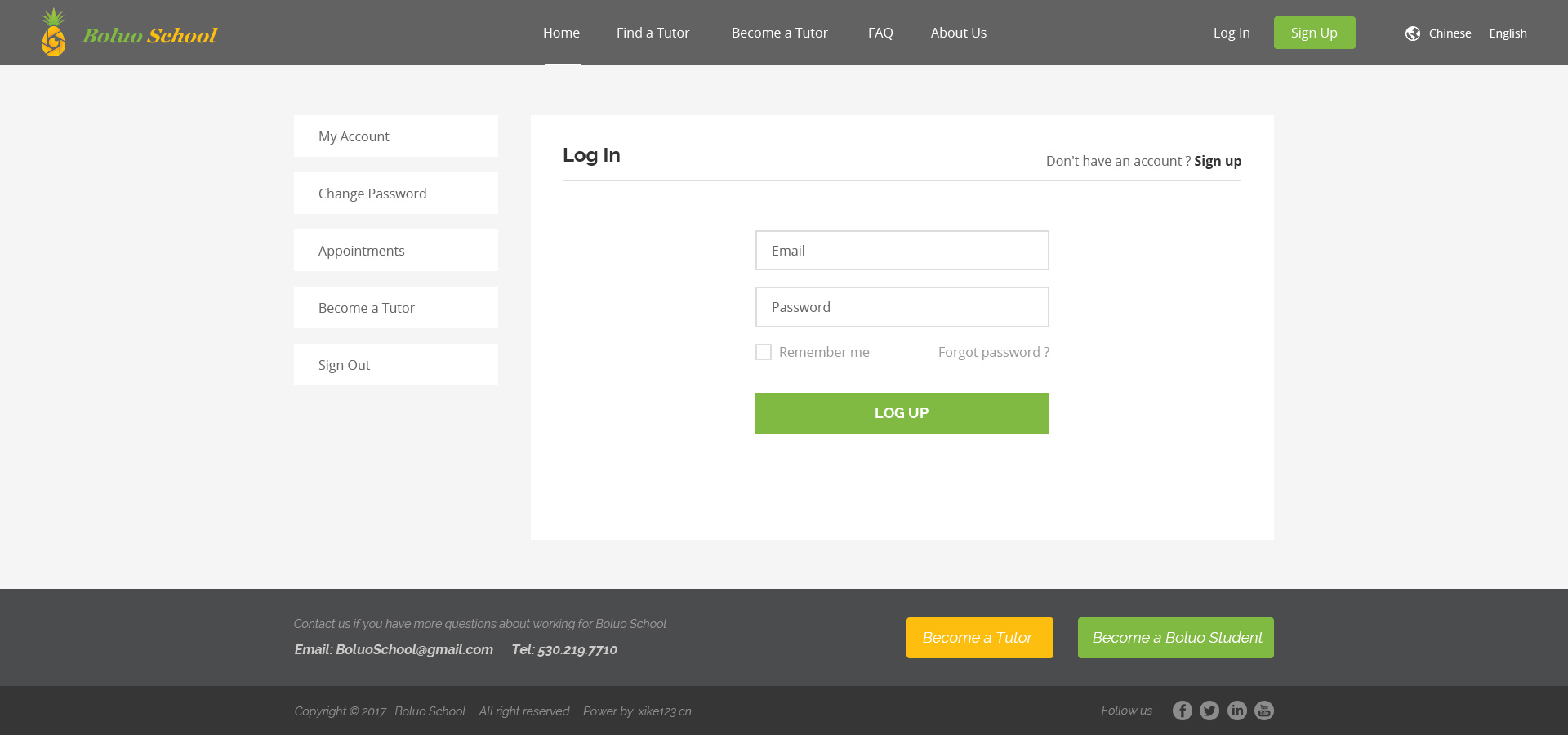Open the LinkedIn social icon

[1236, 710]
